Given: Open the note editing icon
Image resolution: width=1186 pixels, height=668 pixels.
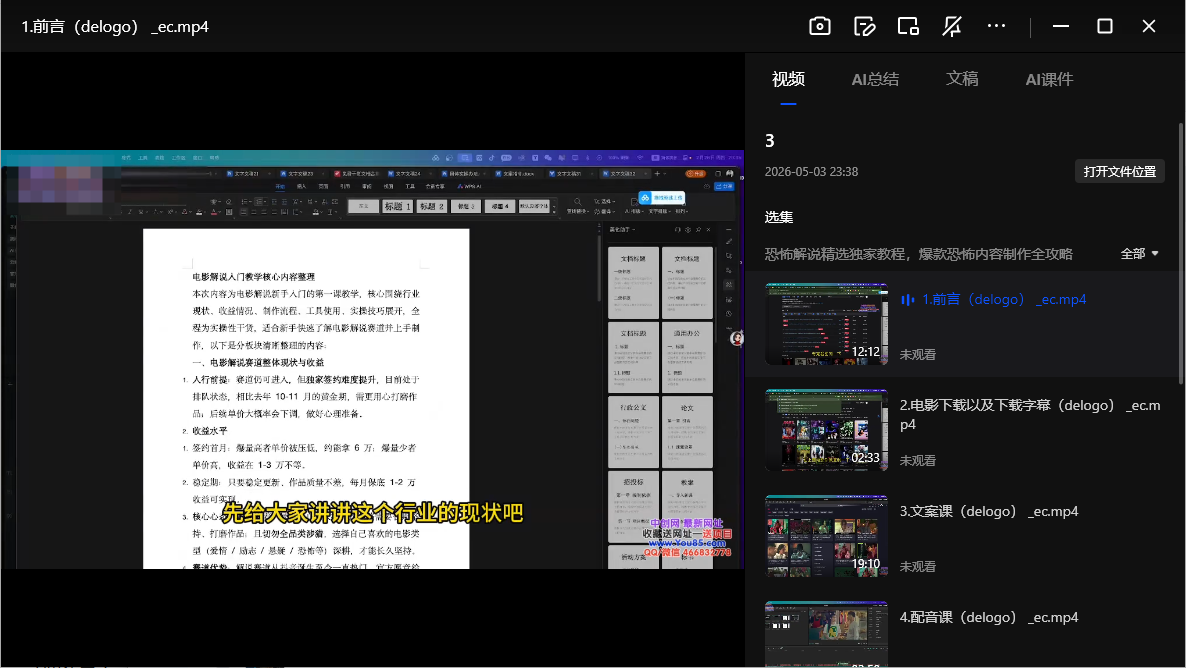Looking at the screenshot, I should 864,26.
